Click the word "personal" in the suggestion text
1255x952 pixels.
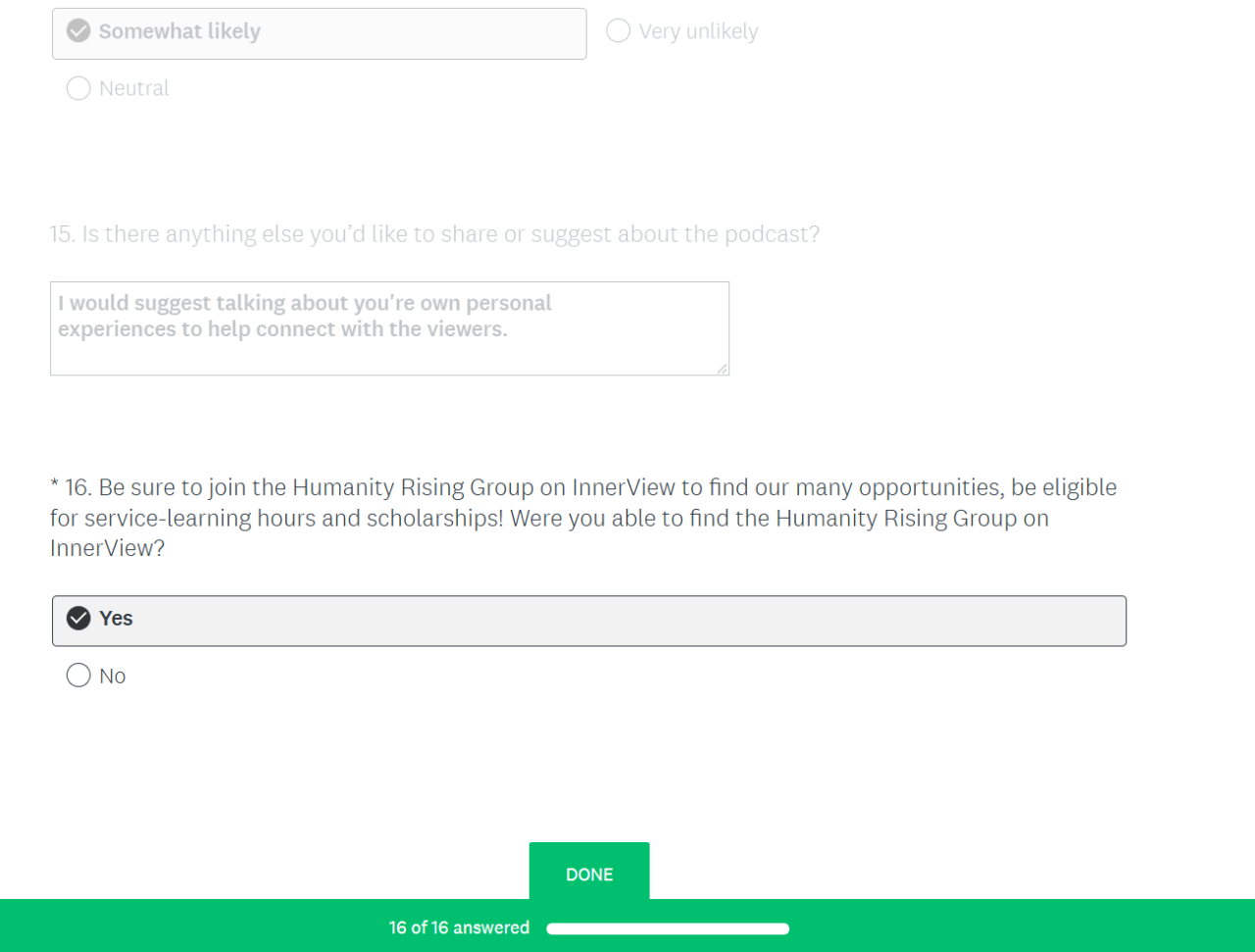click(508, 303)
